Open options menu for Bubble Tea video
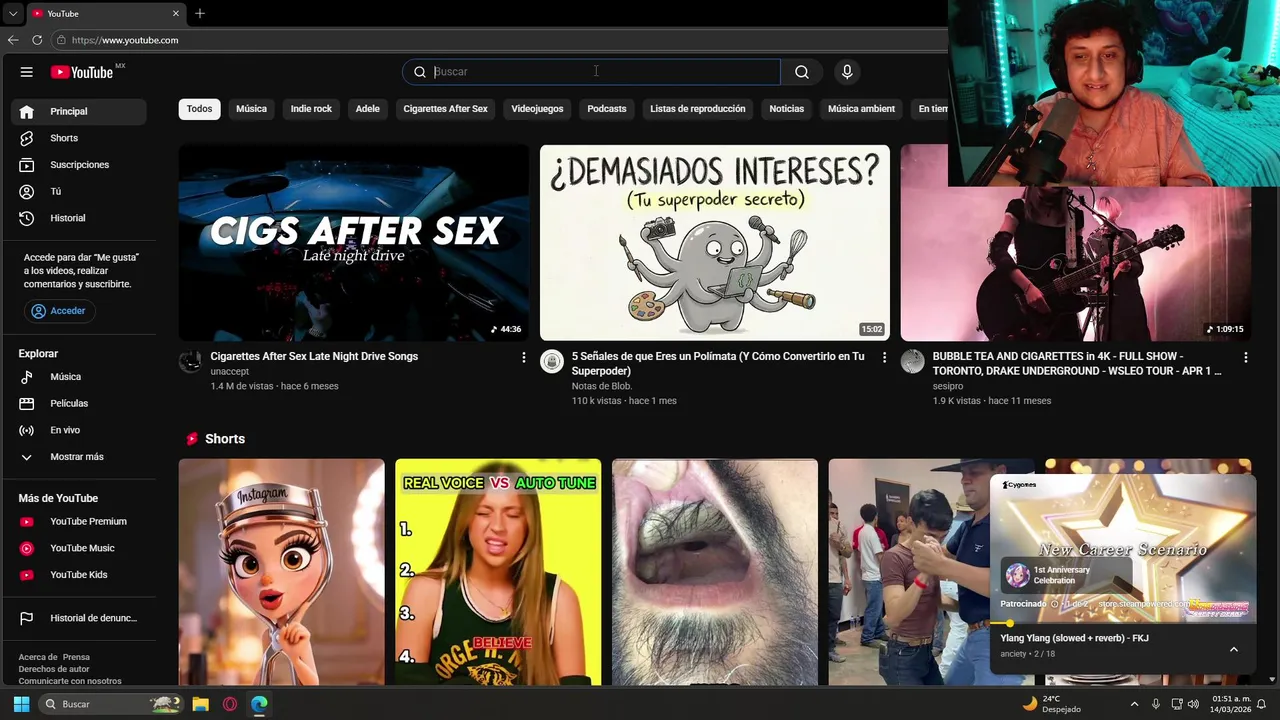Viewport: 1280px width, 720px height. [1245, 357]
